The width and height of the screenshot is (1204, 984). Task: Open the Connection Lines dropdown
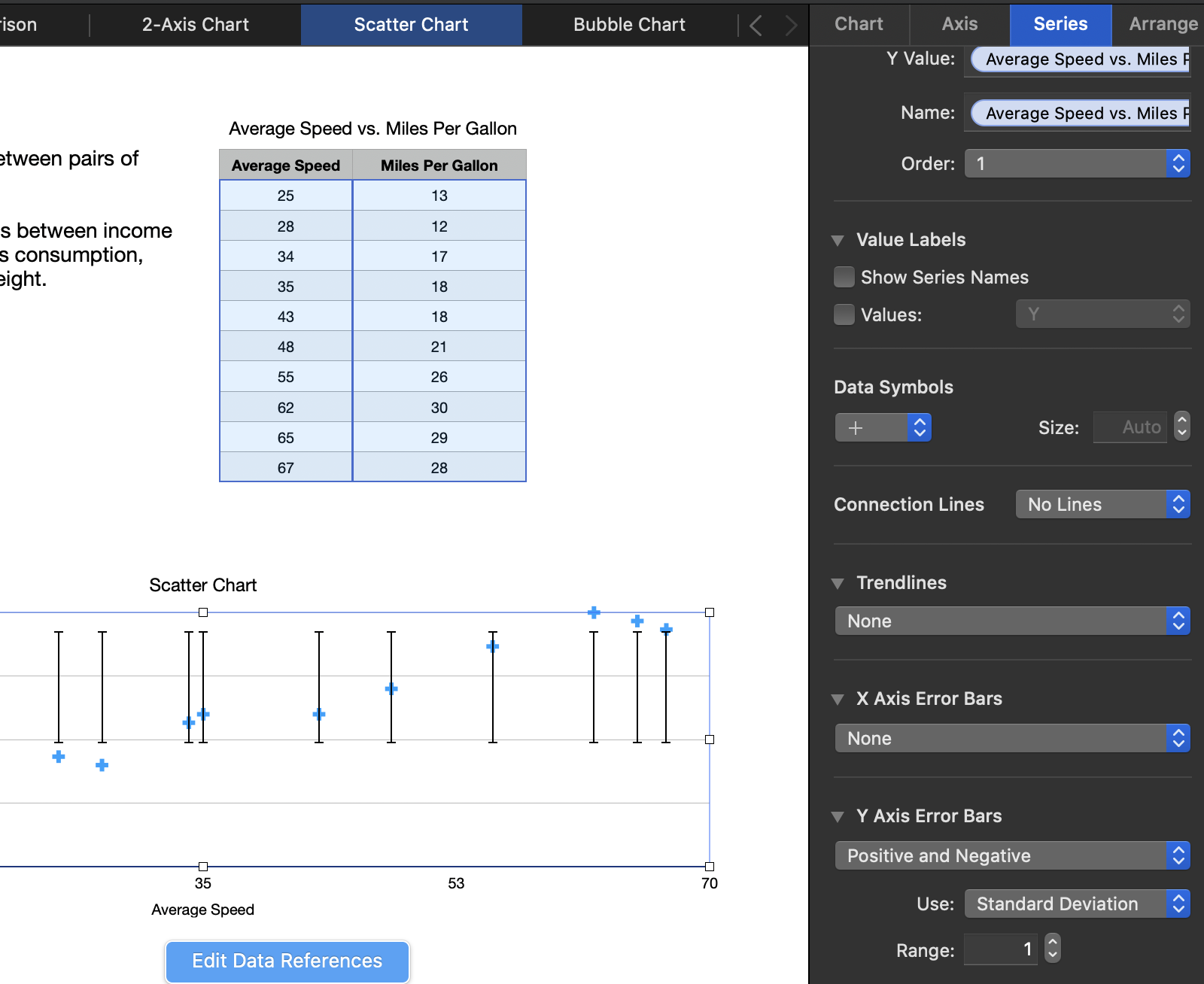(1102, 504)
